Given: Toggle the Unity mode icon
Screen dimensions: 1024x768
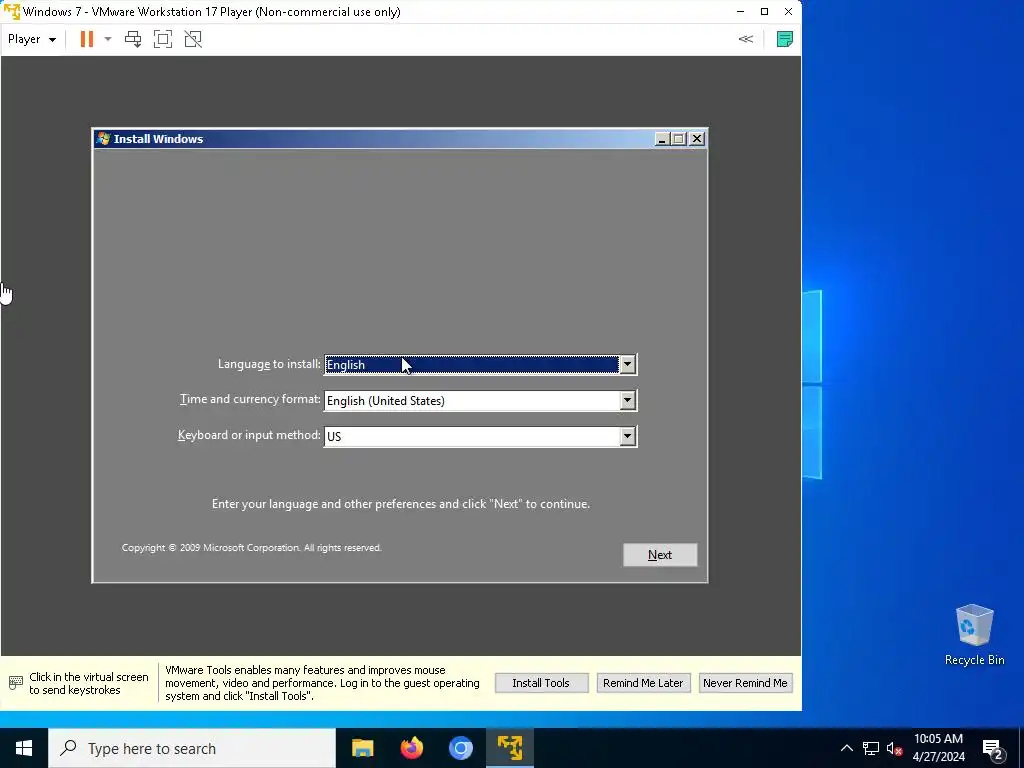Looking at the screenshot, I should click(x=193, y=39).
